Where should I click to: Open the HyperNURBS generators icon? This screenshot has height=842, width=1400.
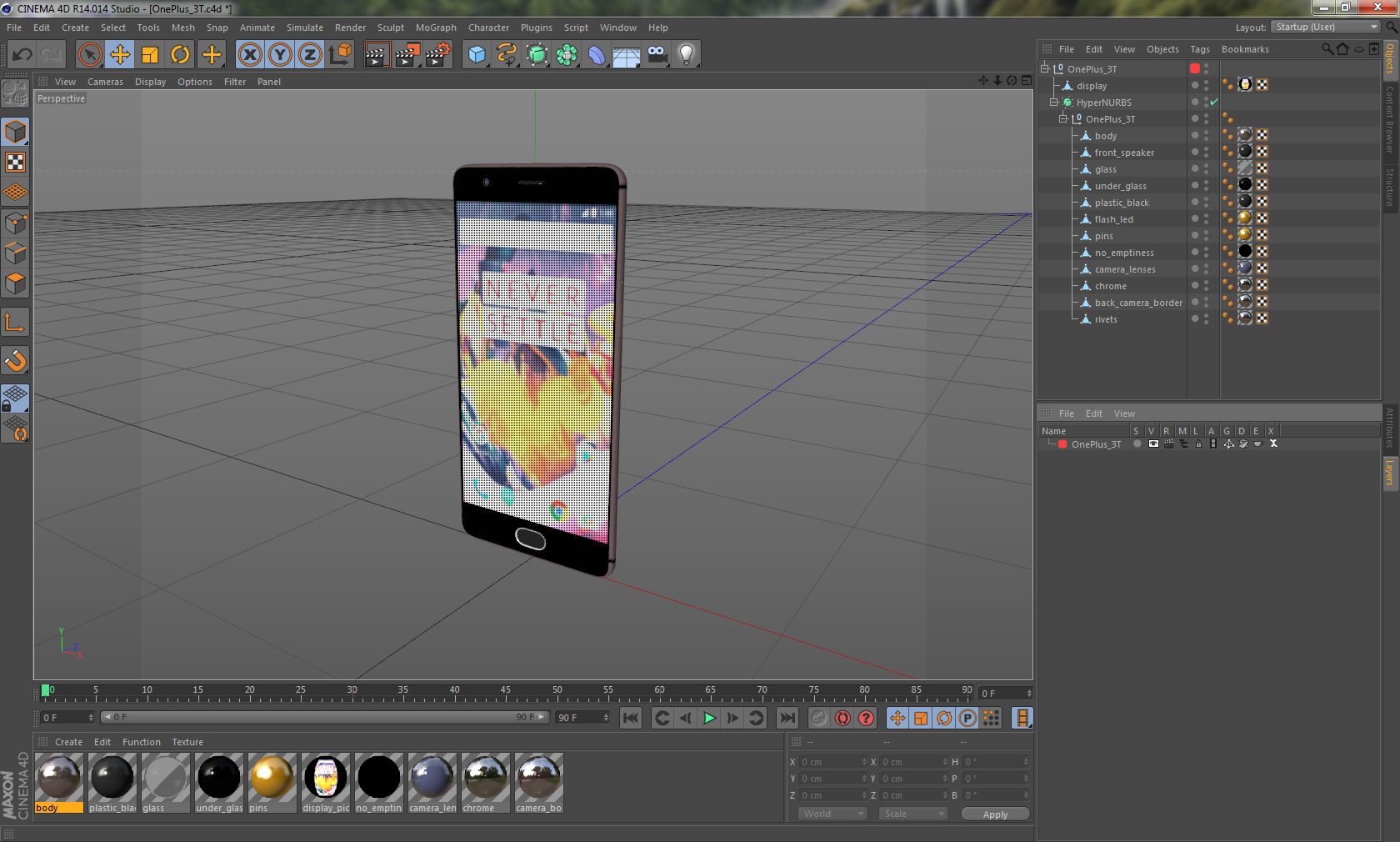pos(537,55)
